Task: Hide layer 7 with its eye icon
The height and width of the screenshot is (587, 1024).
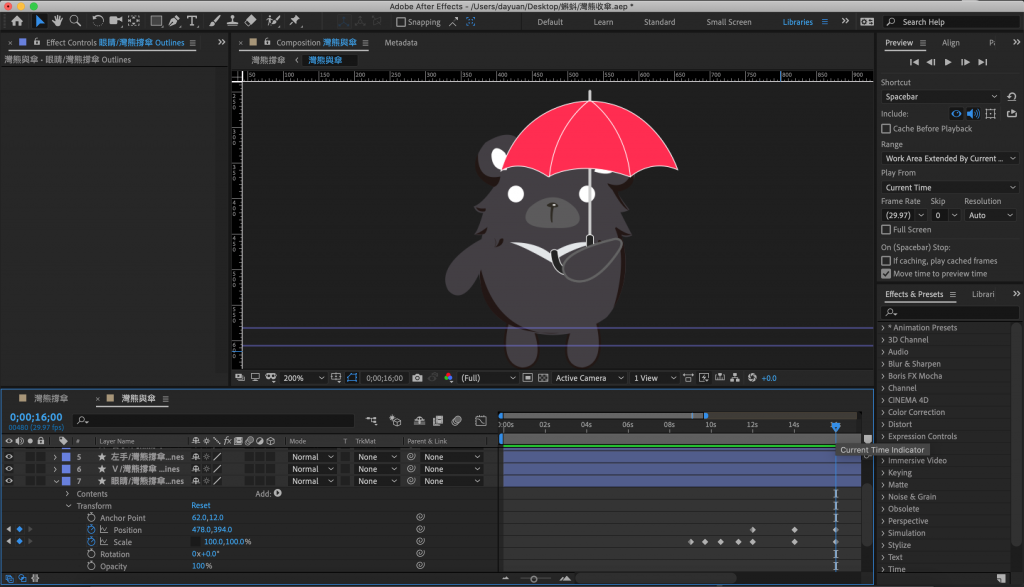Action: [x=9, y=481]
